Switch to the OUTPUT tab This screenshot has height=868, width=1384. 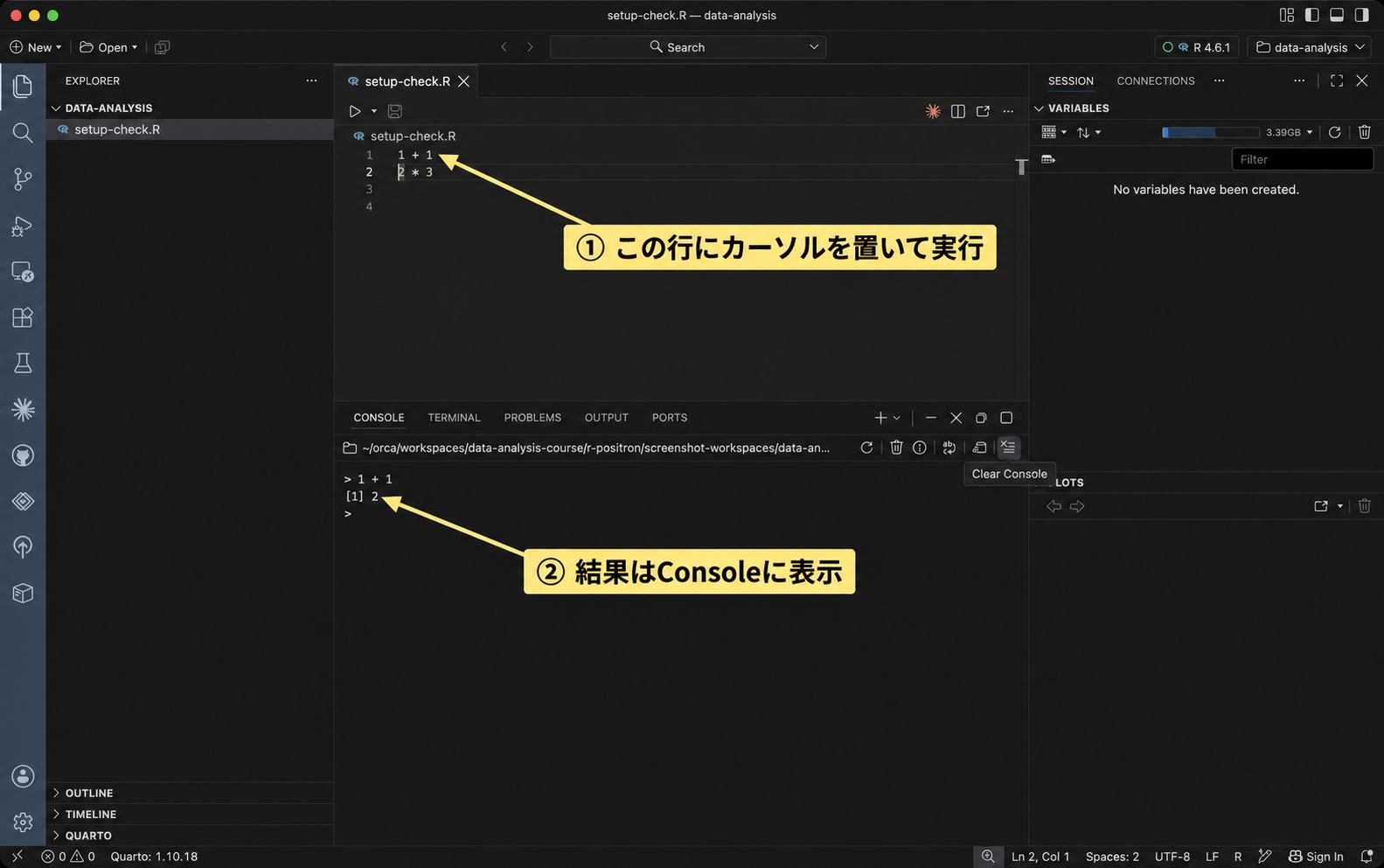[x=607, y=418]
